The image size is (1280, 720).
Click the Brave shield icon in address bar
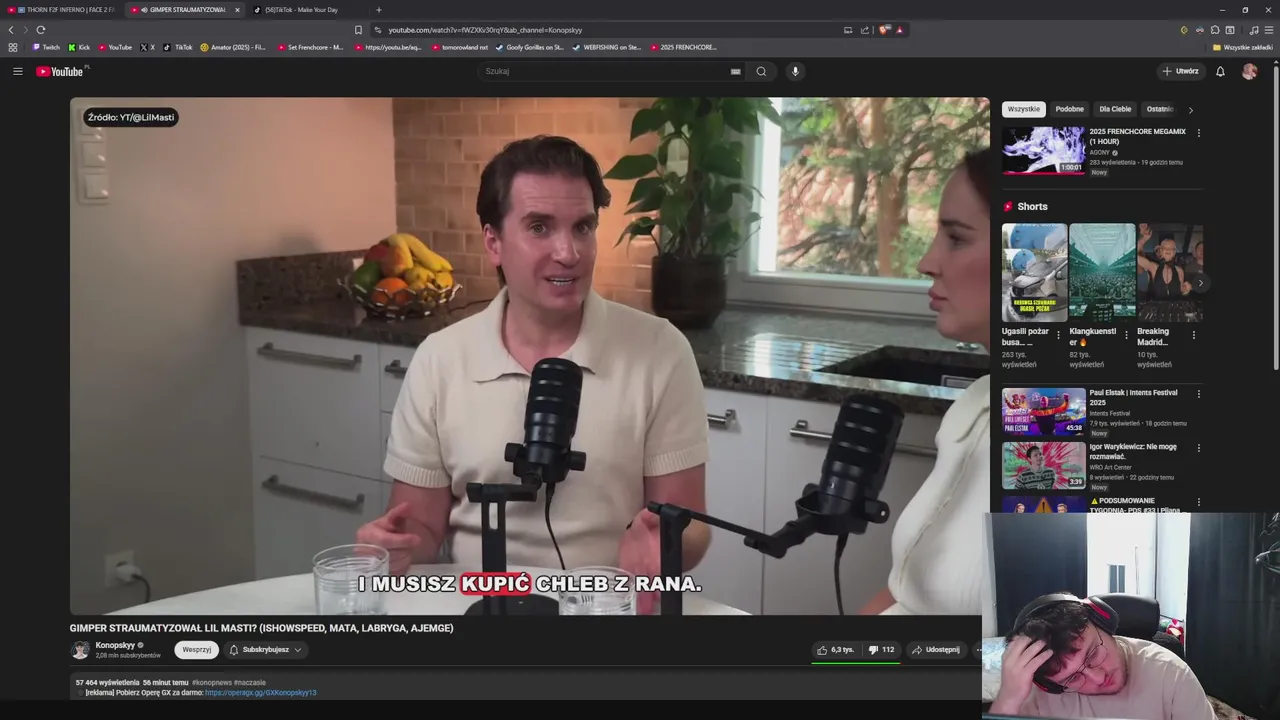pos(884,30)
